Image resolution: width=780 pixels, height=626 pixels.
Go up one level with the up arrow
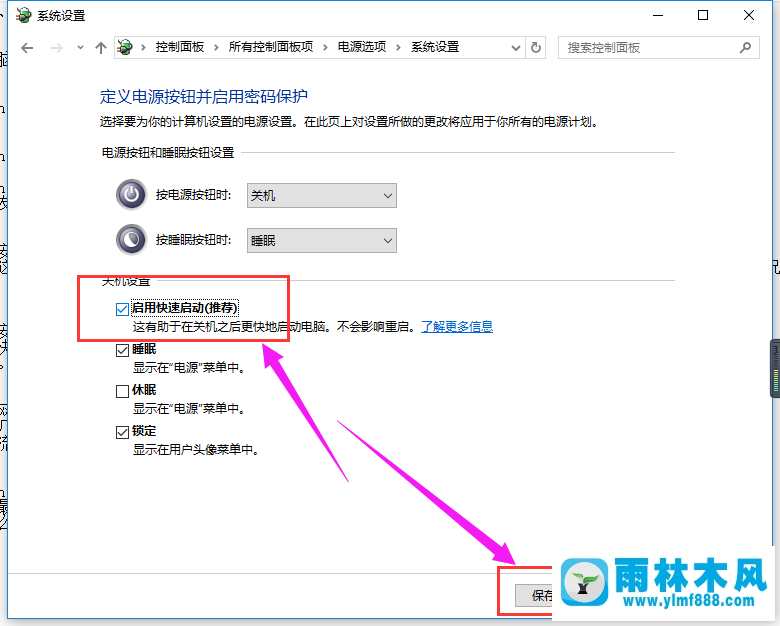[x=101, y=48]
